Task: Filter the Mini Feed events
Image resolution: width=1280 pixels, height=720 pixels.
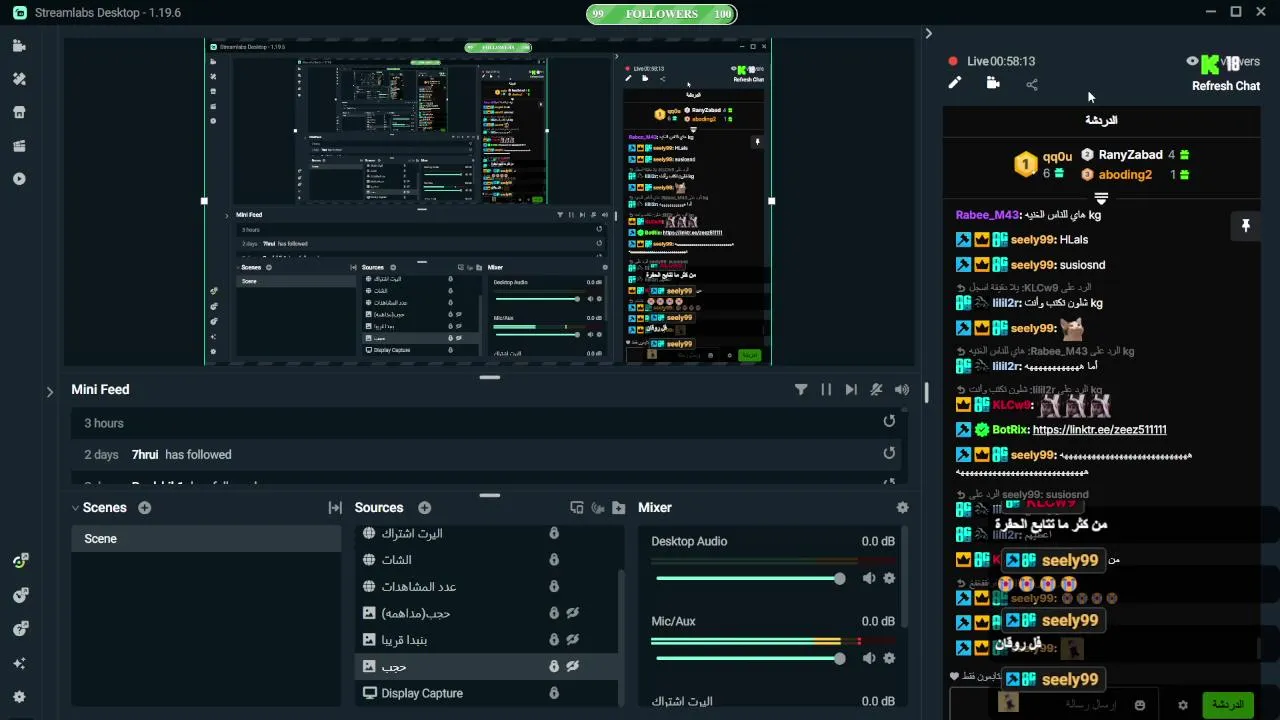Action: tap(801, 390)
